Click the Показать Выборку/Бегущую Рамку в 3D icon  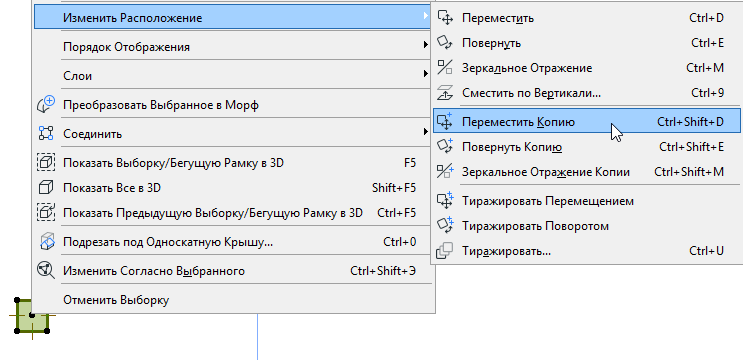45,163
